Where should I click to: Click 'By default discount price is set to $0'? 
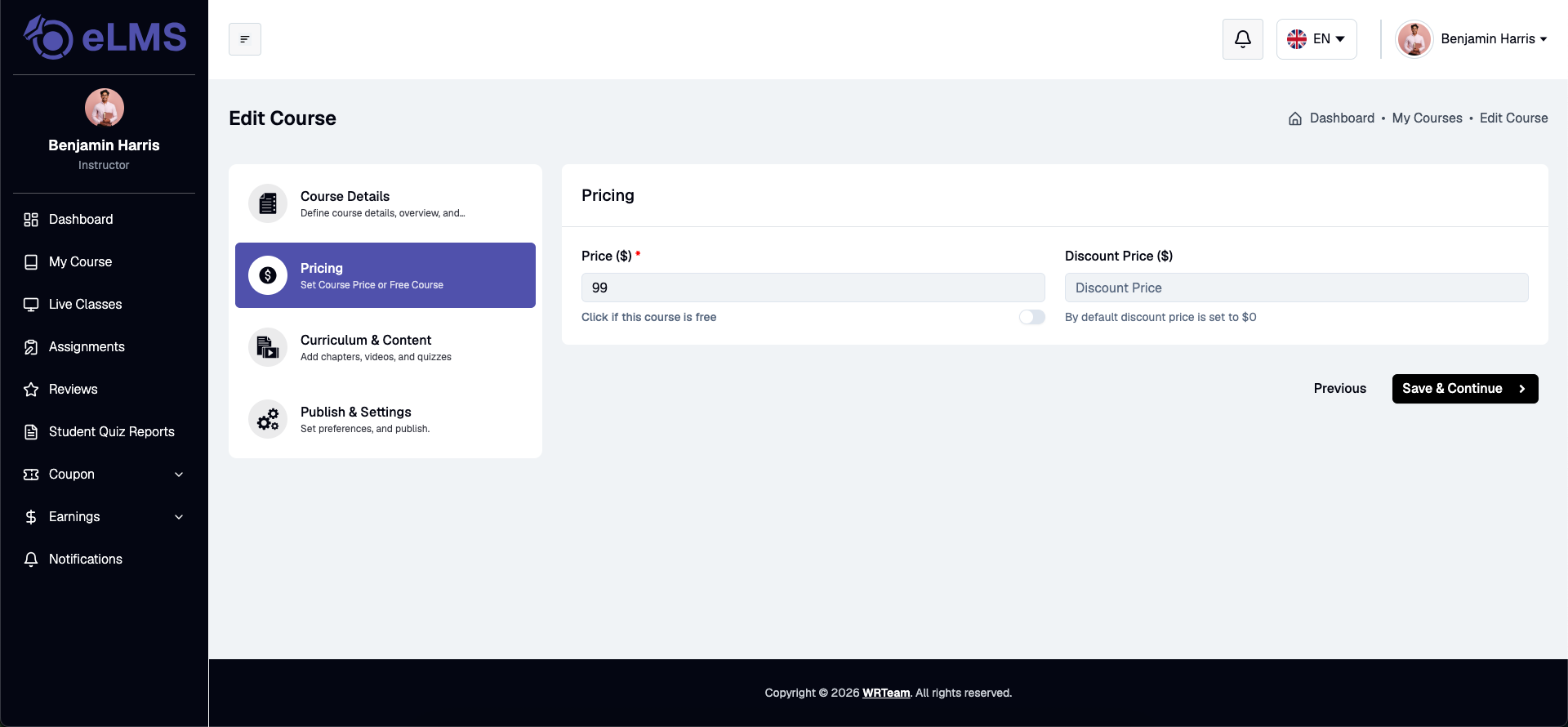pos(1160,317)
